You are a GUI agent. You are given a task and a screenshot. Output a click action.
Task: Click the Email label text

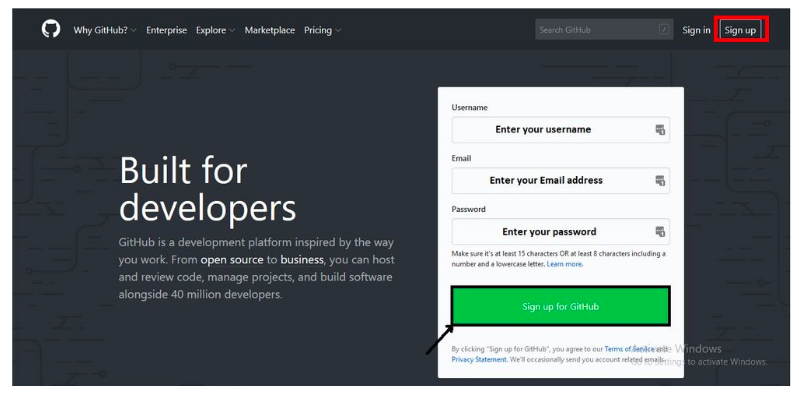point(461,159)
